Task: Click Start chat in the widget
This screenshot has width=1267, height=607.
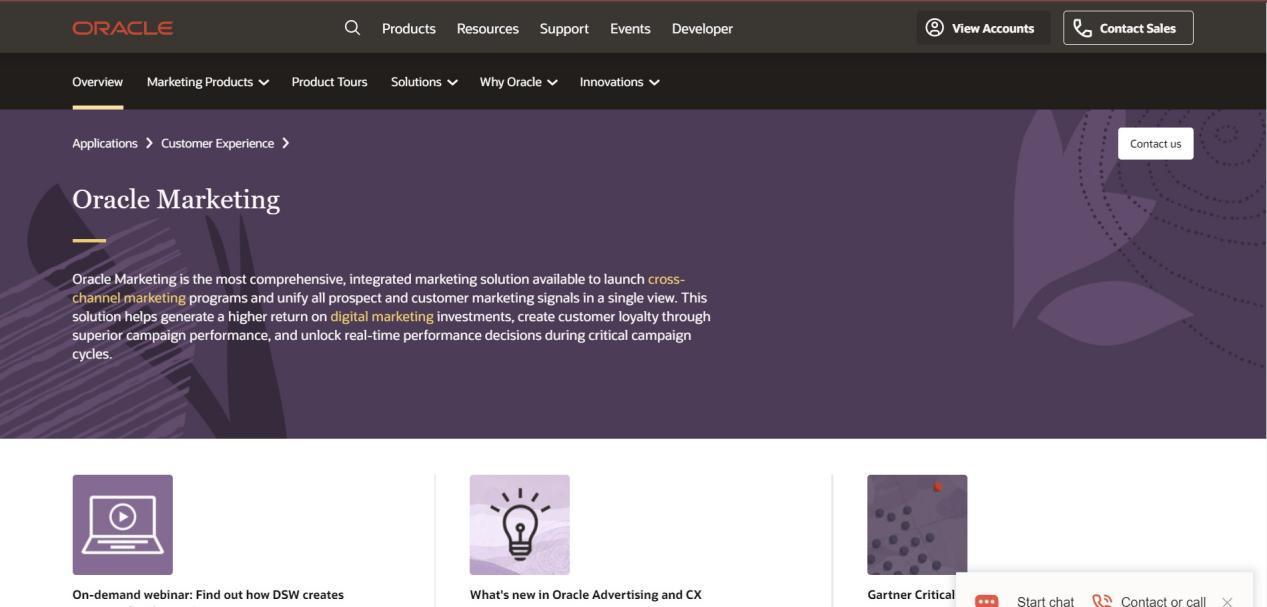Action: pos(1045,601)
